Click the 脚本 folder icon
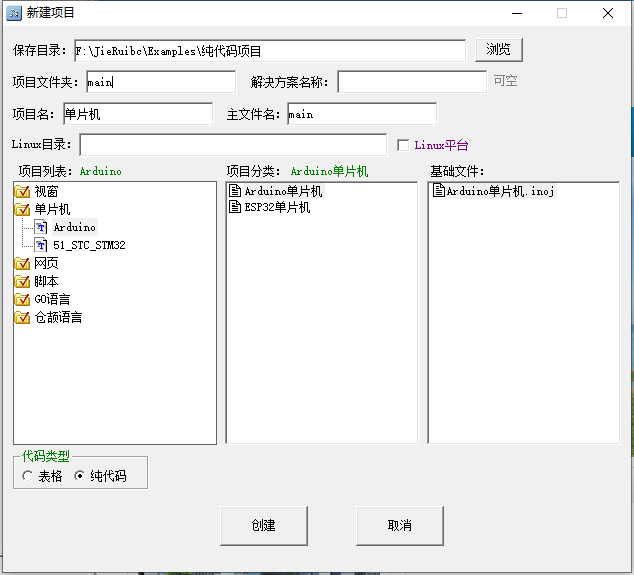 [x=22, y=281]
